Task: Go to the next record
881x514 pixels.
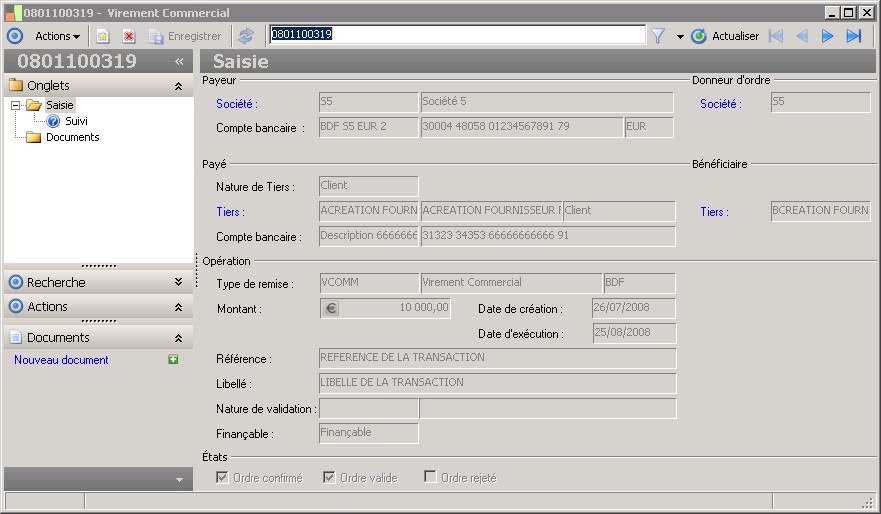Action: [x=827, y=36]
